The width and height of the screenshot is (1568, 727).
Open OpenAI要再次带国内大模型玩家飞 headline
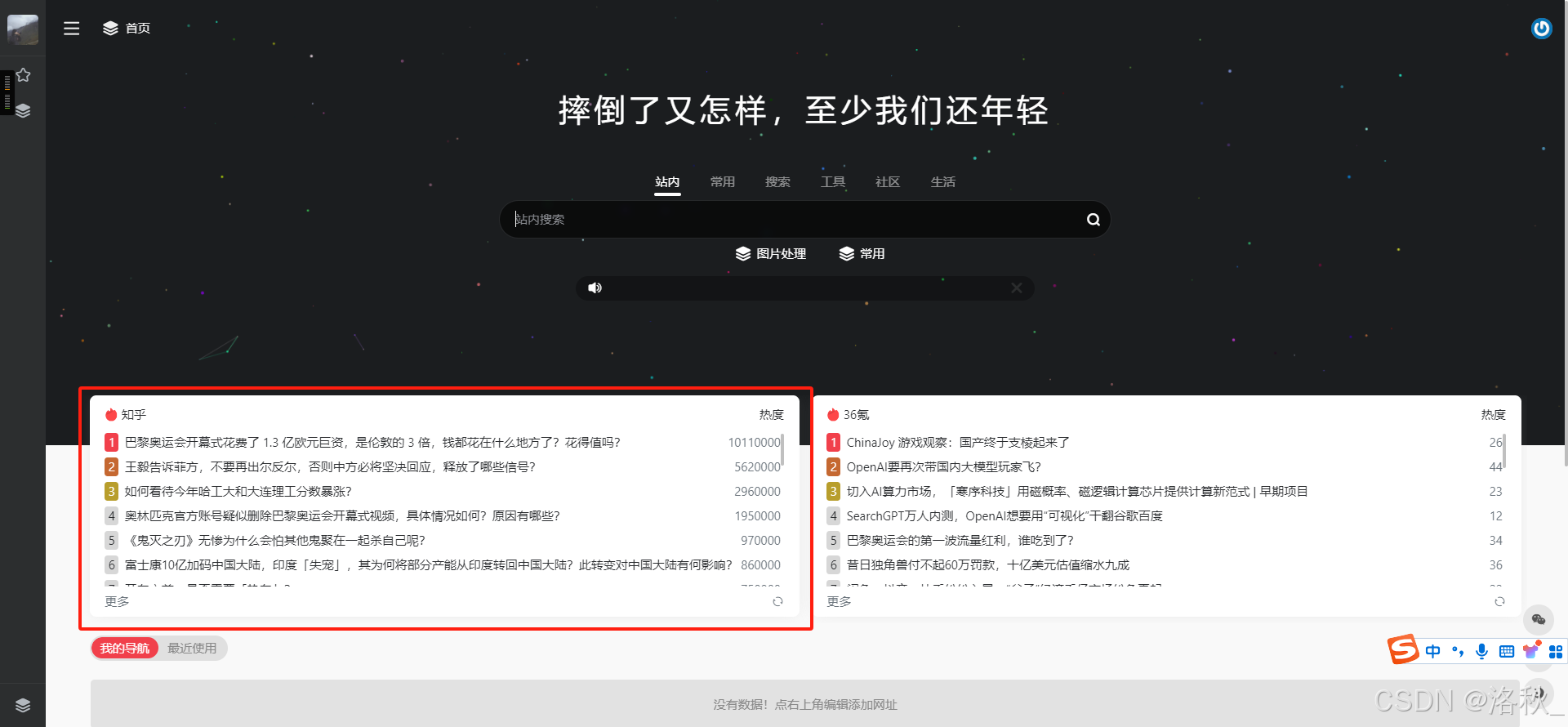(x=944, y=466)
